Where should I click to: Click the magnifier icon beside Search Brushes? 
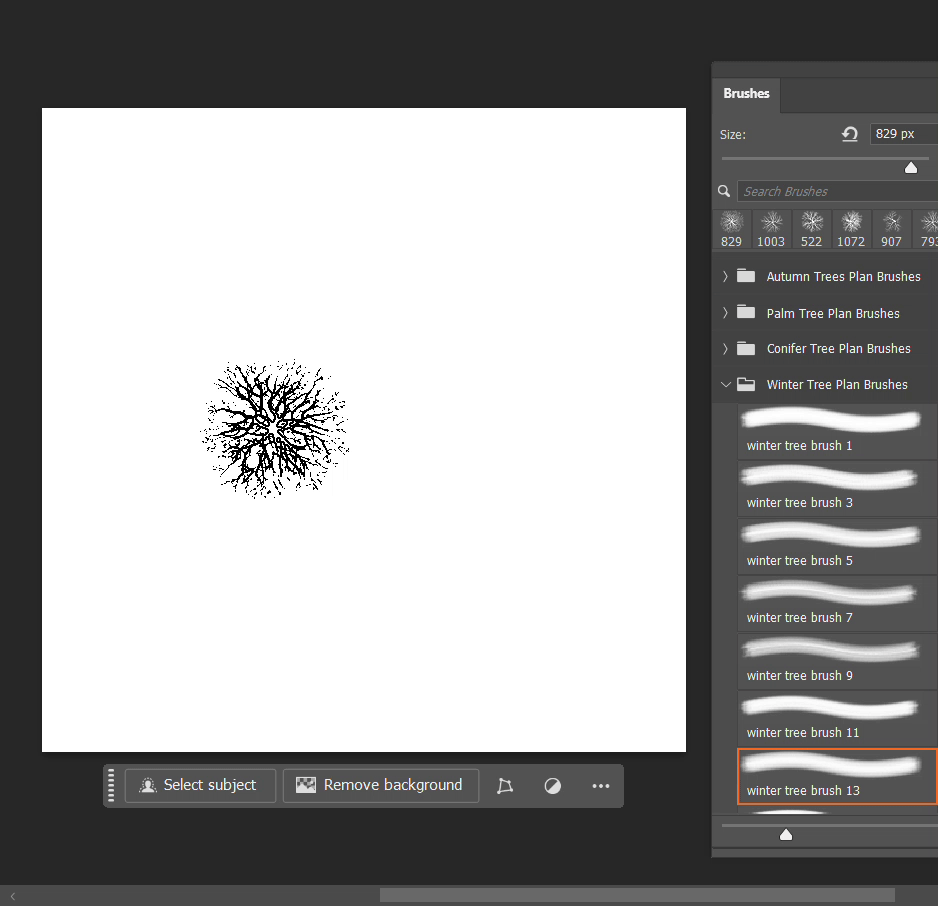(724, 191)
